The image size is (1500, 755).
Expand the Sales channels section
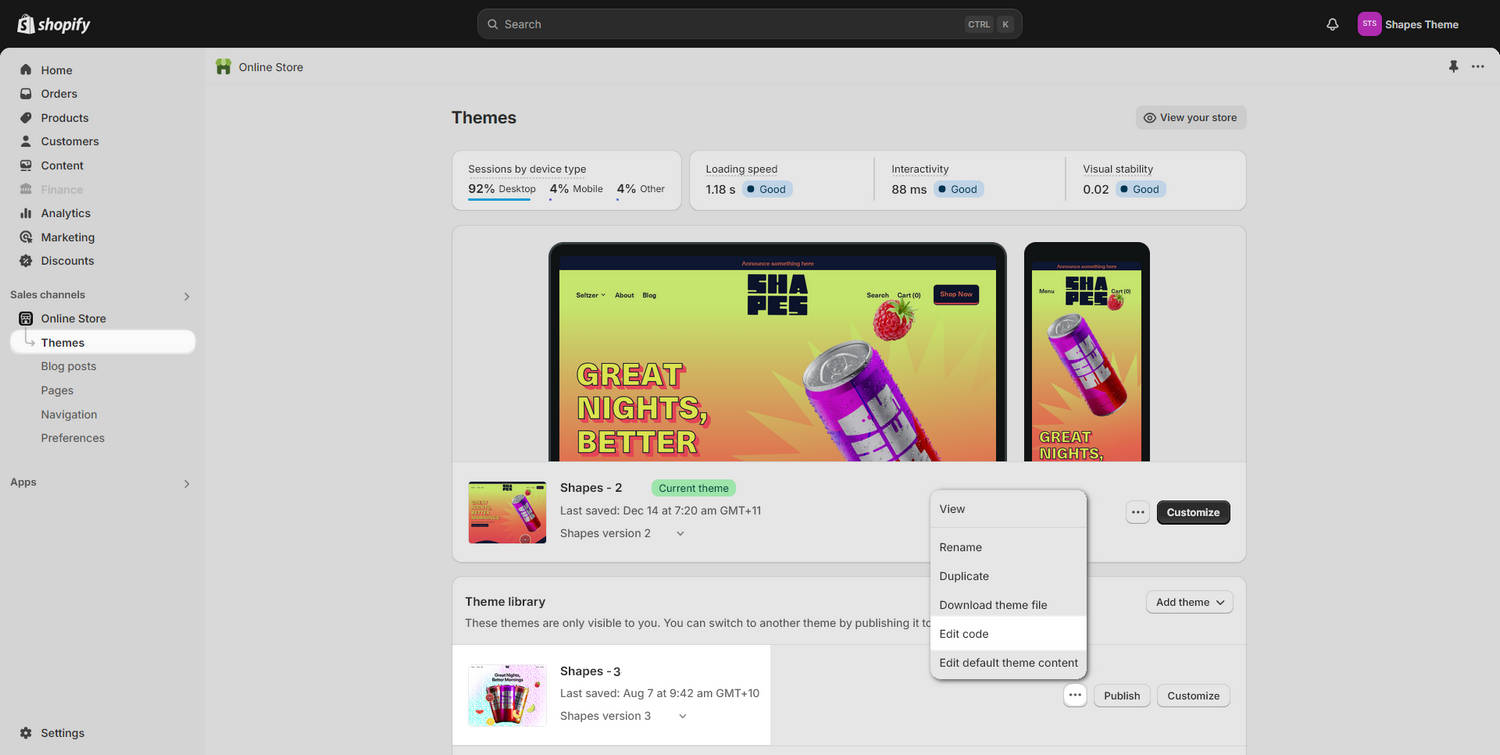(x=186, y=296)
